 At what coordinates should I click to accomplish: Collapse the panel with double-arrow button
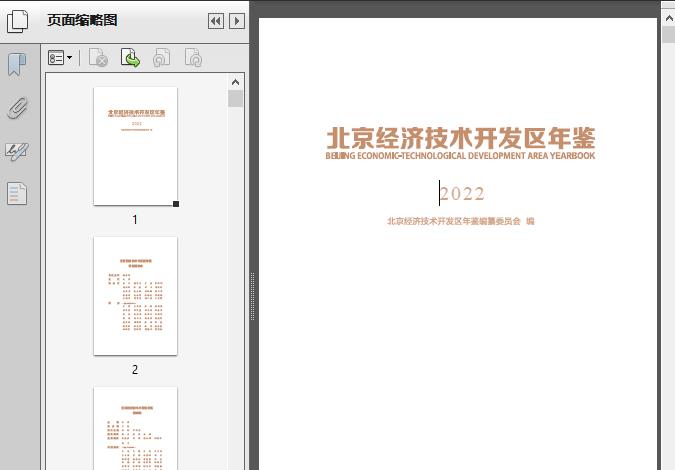coord(216,21)
